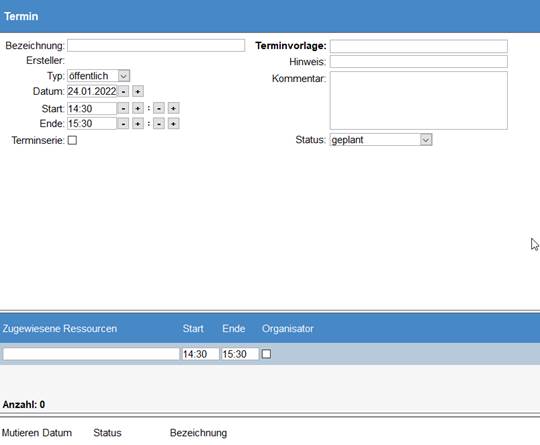Enable the Terminserie checkbox

(72, 140)
